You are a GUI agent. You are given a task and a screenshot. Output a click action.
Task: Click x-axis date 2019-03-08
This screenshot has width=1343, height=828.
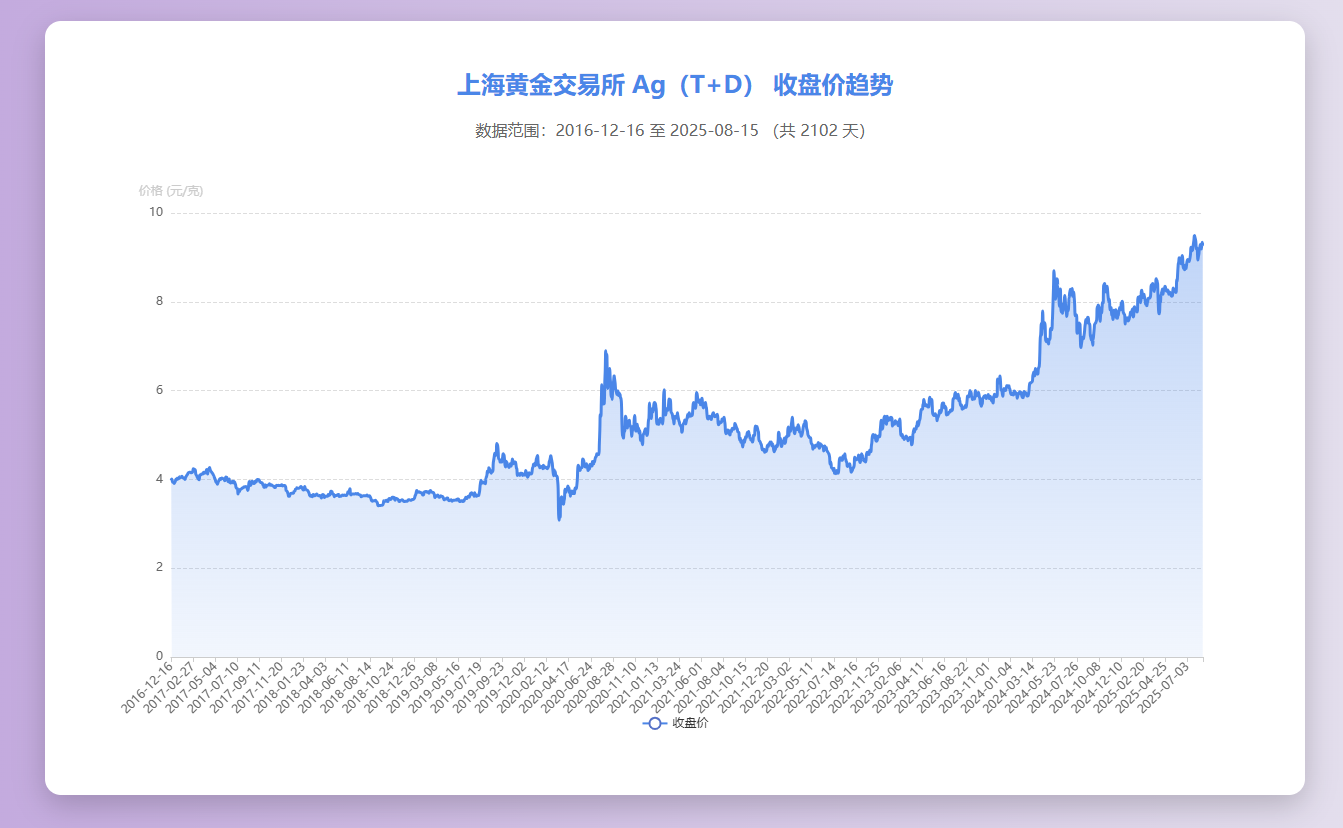click(x=412, y=687)
